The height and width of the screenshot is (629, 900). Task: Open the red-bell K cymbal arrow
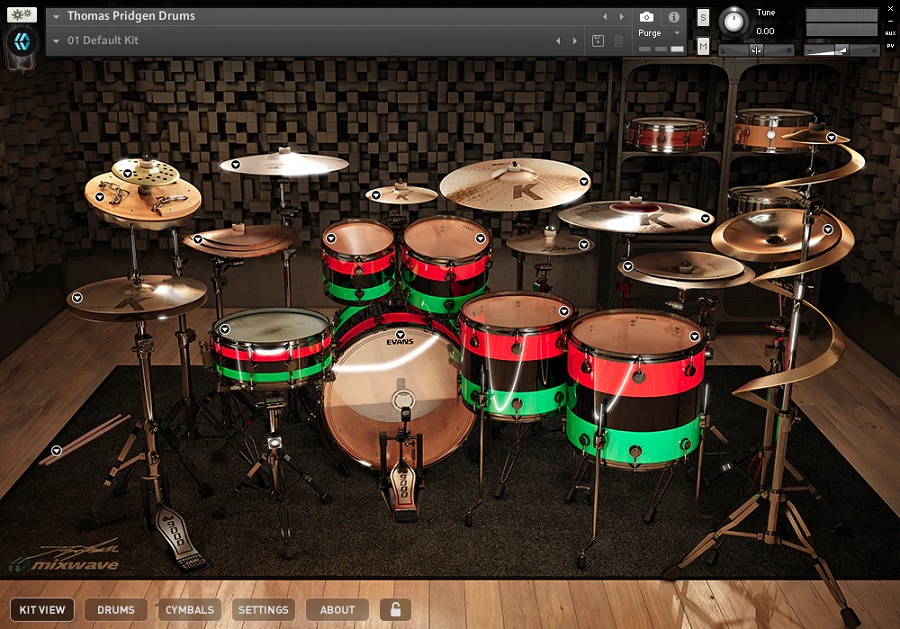[x=705, y=218]
